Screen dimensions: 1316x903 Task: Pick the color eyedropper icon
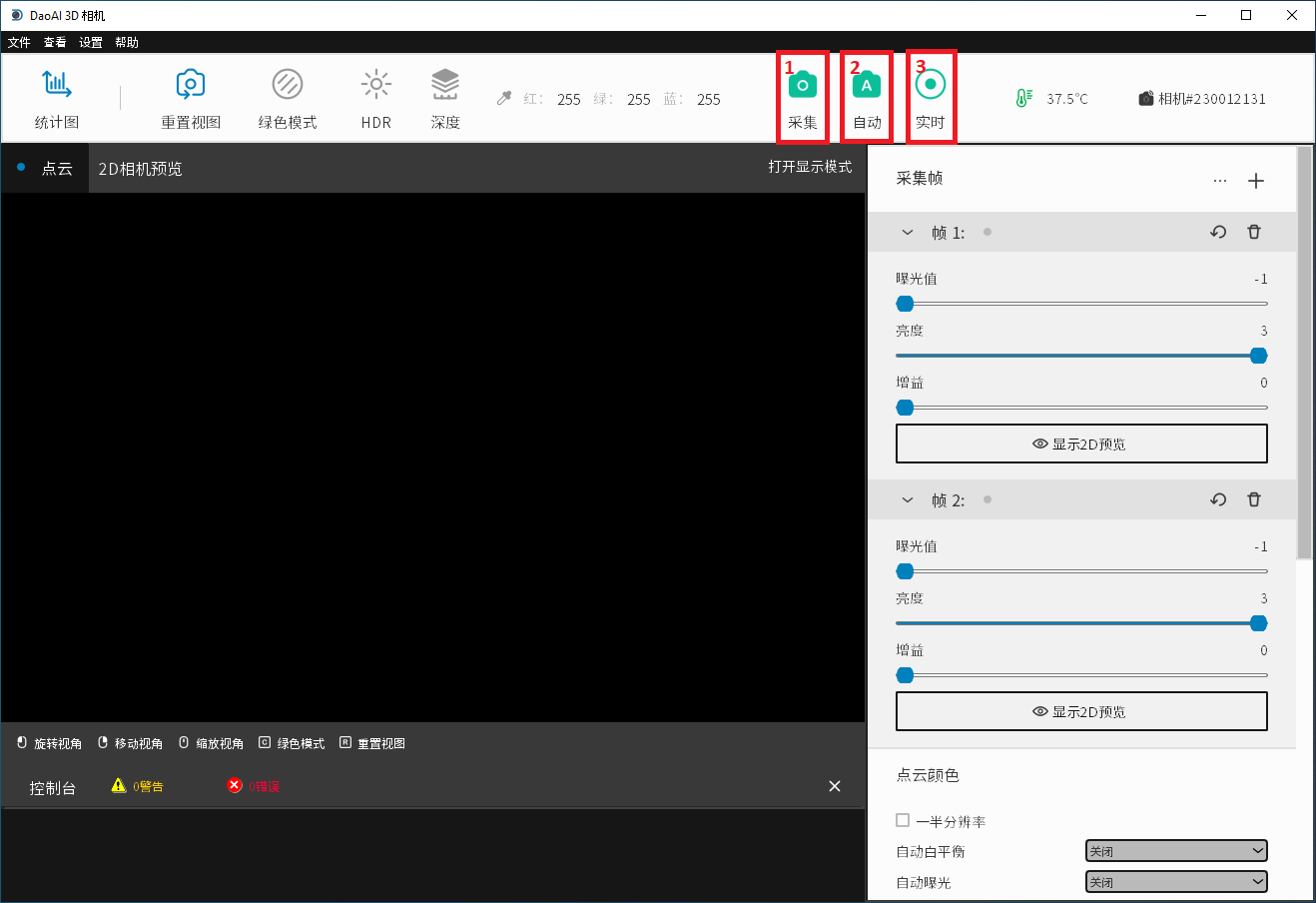[x=504, y=98]
